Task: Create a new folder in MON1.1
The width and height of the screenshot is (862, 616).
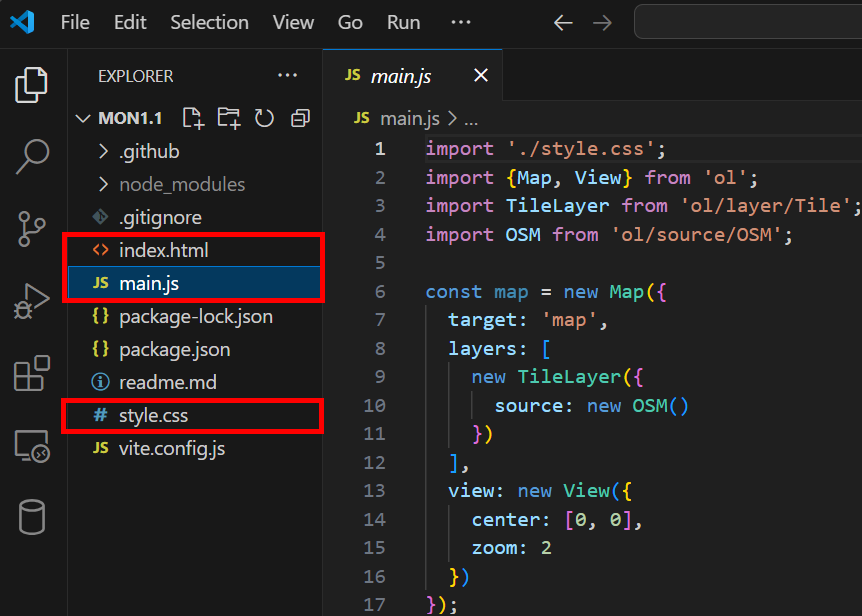Action: coord(229,118)
